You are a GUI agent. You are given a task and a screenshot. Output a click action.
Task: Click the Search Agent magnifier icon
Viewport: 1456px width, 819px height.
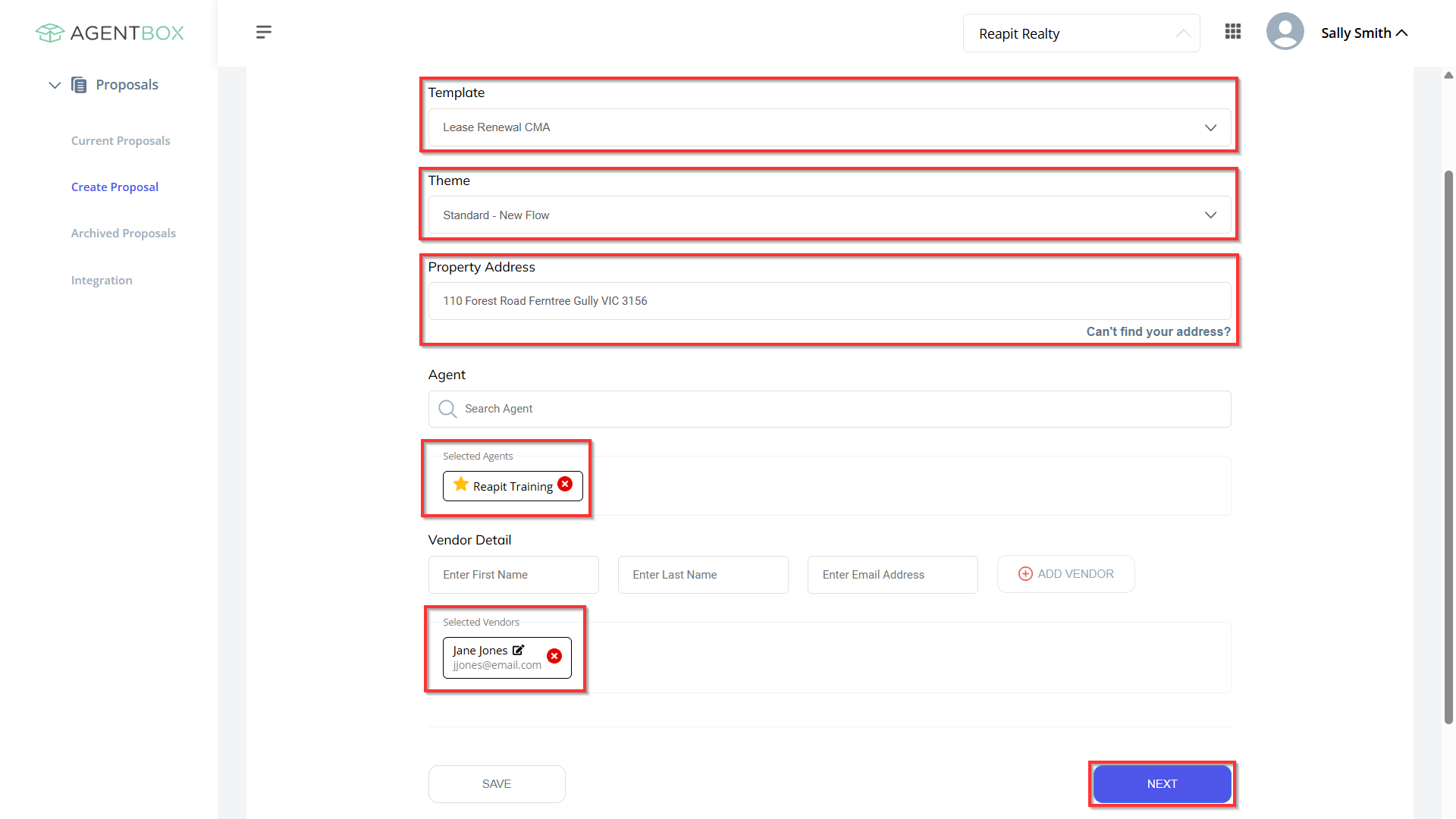[447, 409]
